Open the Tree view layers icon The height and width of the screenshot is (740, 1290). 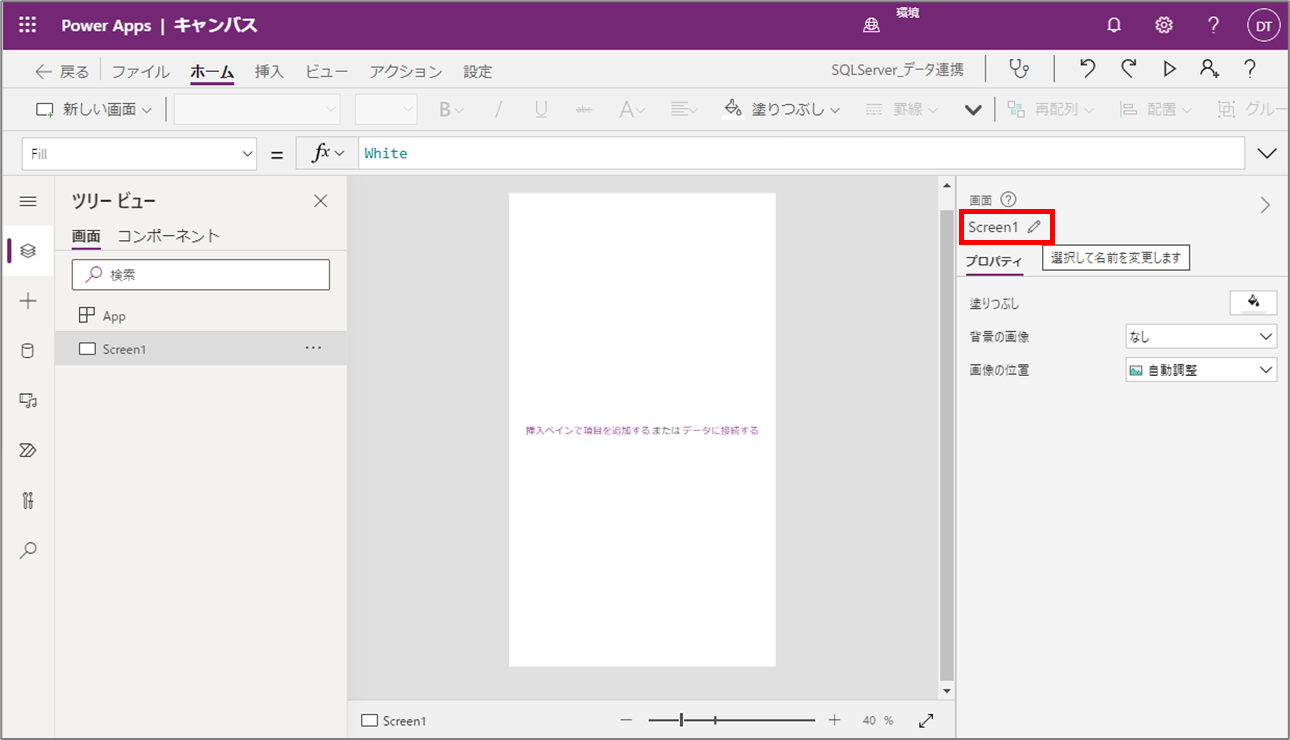[28, 250]
